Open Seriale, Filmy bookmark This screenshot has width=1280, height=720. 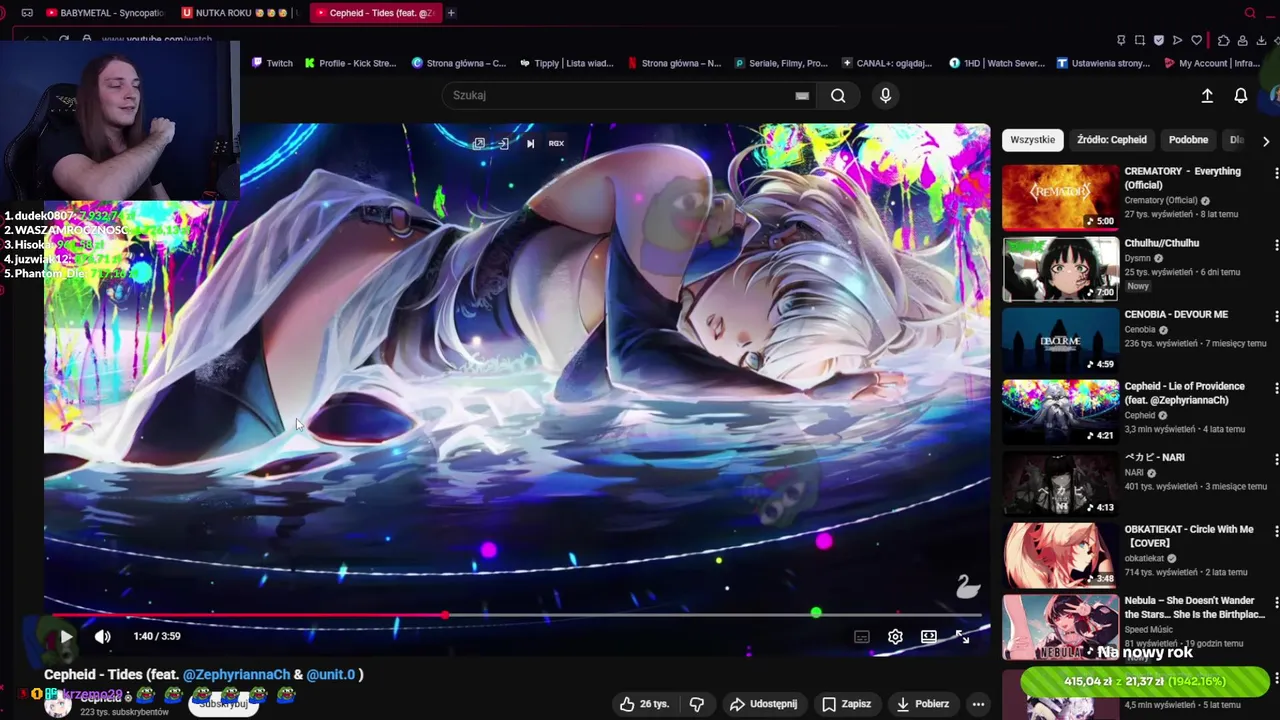pyautogui.click(x=781, y=63)
